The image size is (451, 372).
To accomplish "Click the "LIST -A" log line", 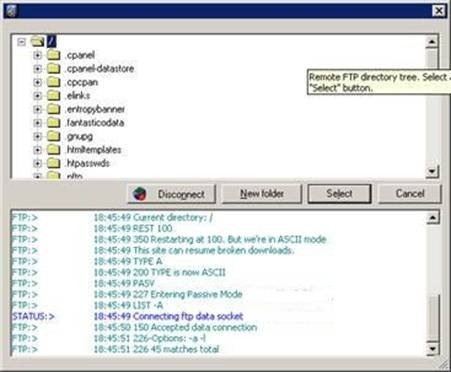I will click(128, 305).
